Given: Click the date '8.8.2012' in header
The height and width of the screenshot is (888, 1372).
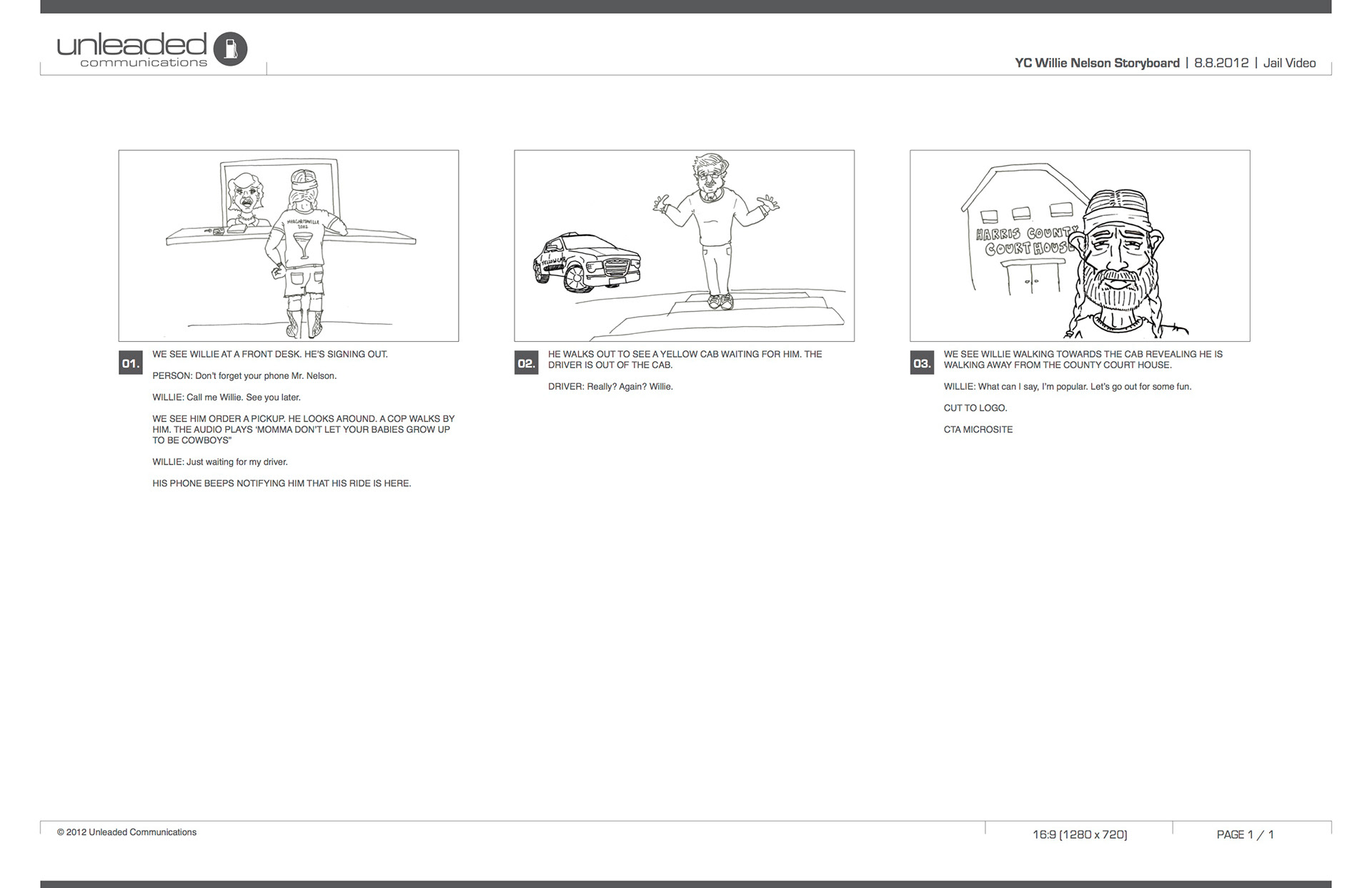Looking at the screenshot, I should click(1221, 63).
